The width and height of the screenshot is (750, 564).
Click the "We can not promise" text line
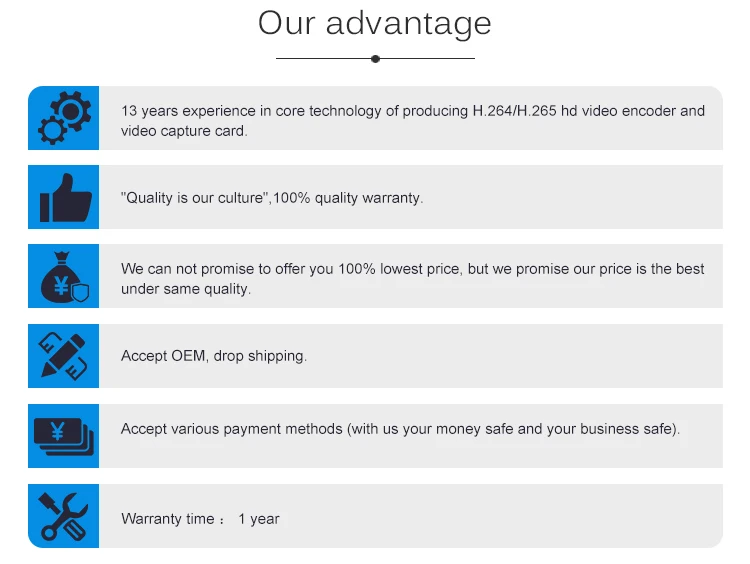click(413, 269)
